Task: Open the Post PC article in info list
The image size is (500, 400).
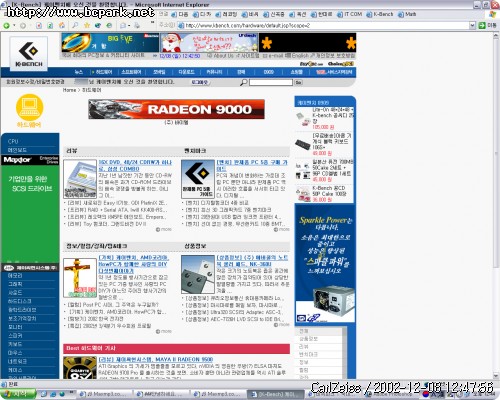Action: point(113,305)
